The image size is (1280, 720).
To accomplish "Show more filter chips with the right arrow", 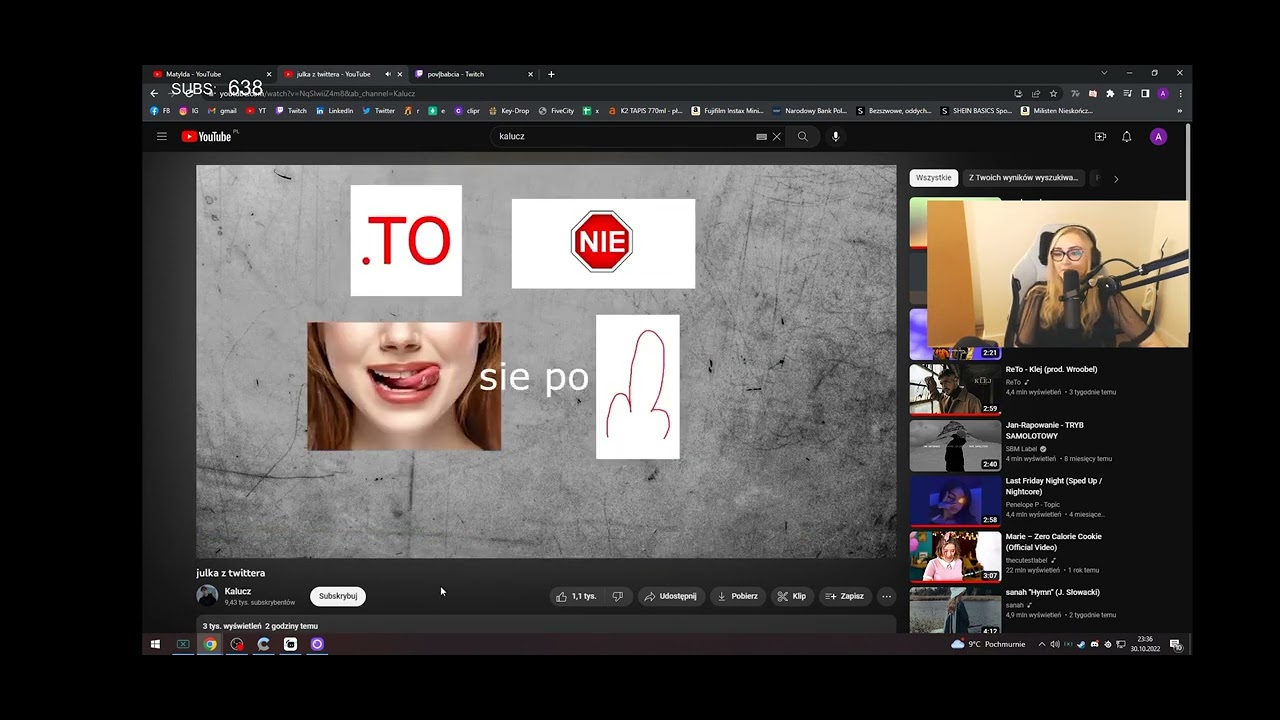I will click(1116, 178).
